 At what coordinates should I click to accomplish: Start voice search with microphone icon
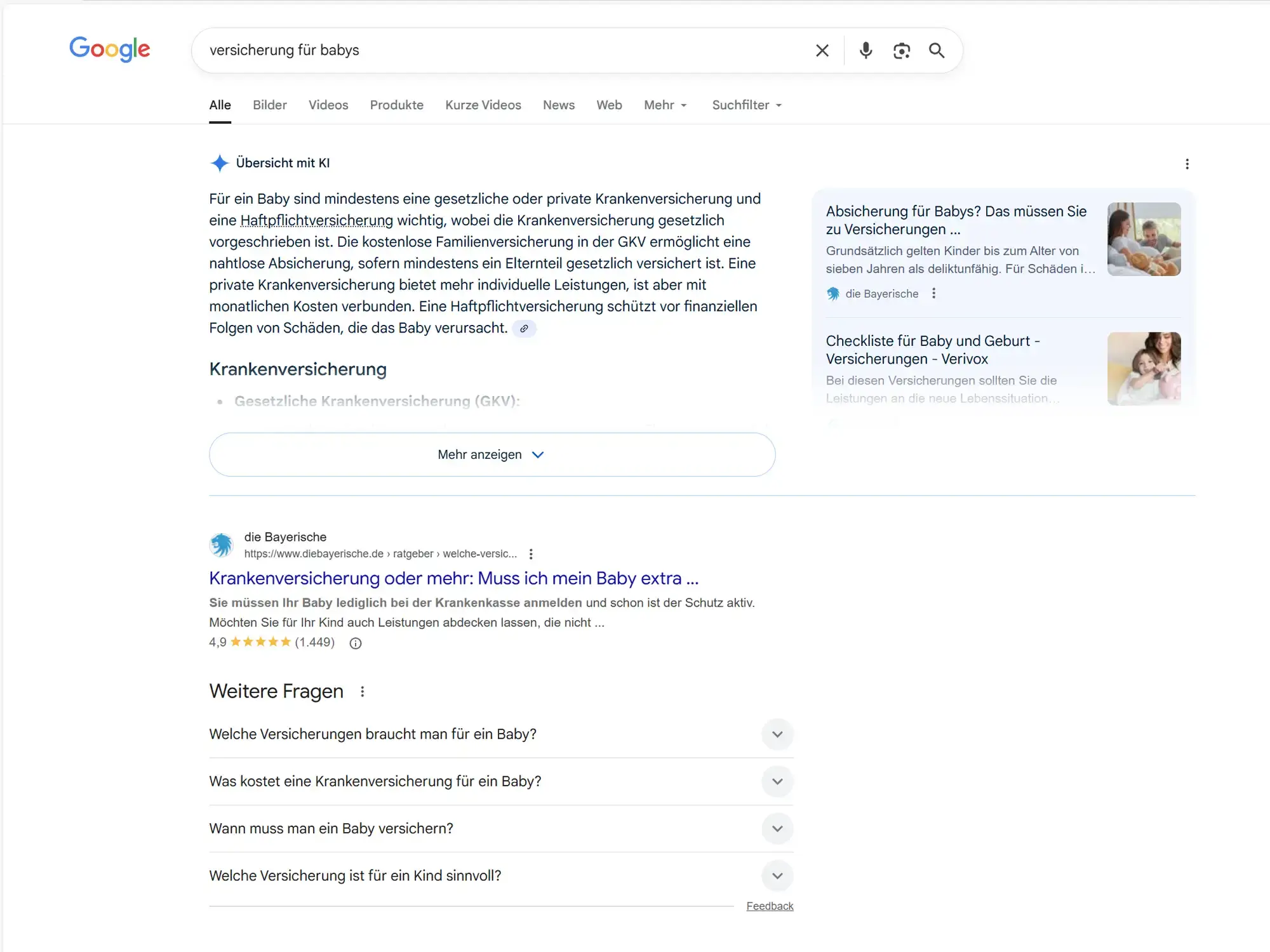[866, 51]
